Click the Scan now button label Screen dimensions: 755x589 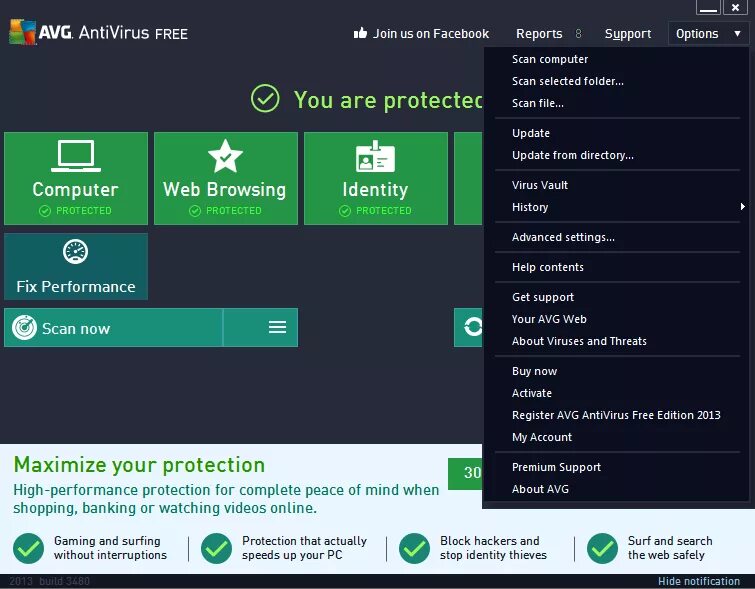point(76,328)
